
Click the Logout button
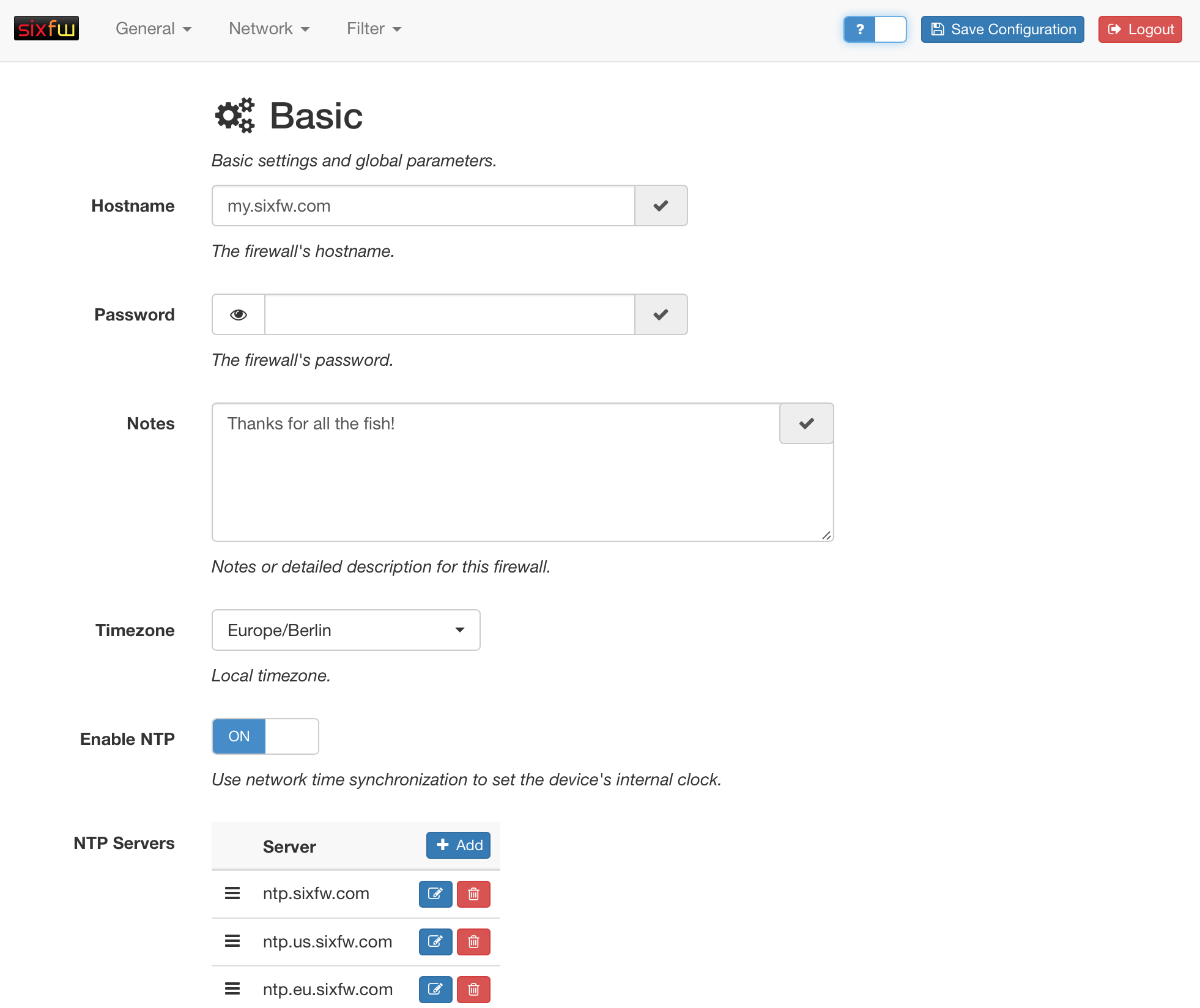1140,29
